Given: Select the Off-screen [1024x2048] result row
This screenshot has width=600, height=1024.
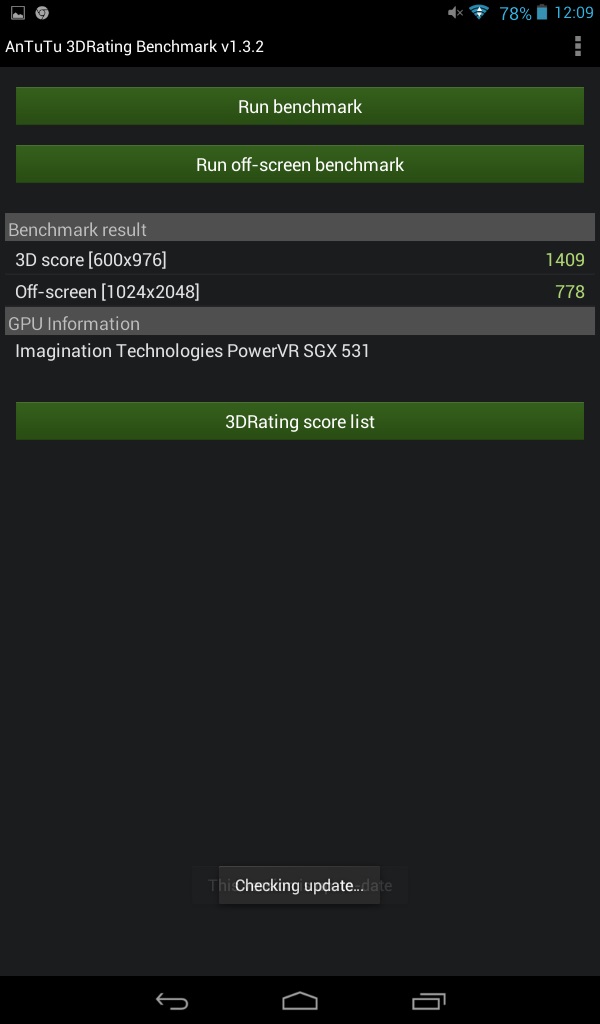Looking at the screenshot, I should (x=300, y=291).
